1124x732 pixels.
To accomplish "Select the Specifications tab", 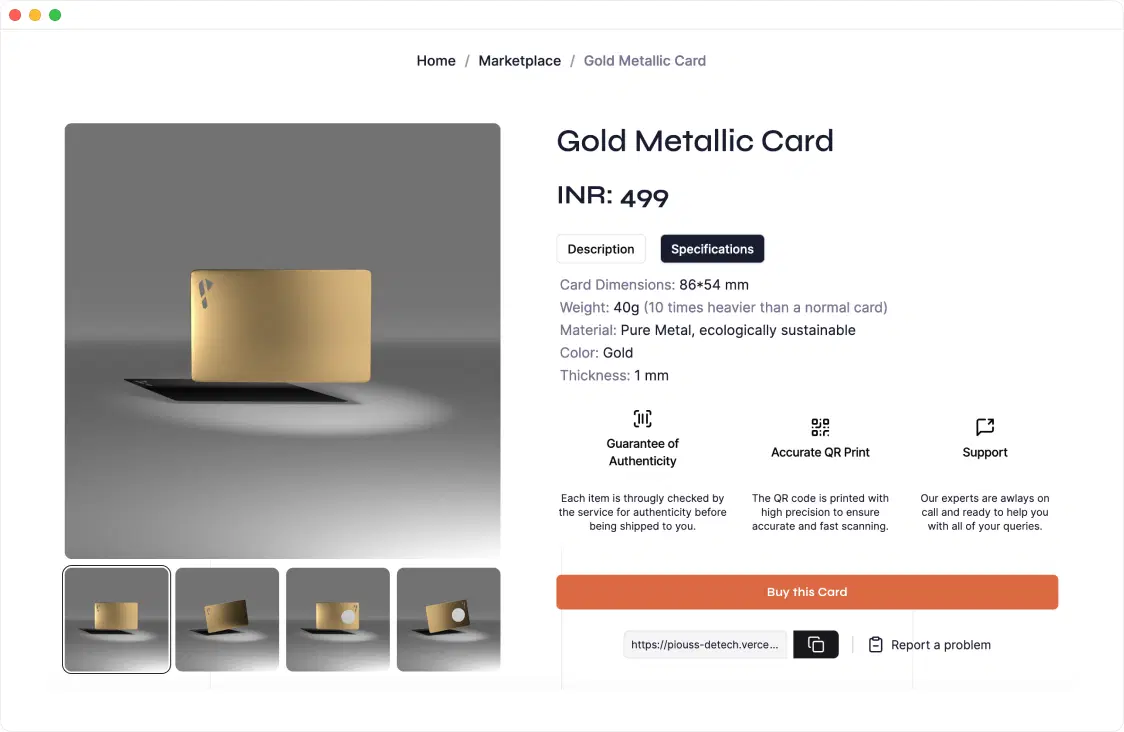I will [712, 249].
